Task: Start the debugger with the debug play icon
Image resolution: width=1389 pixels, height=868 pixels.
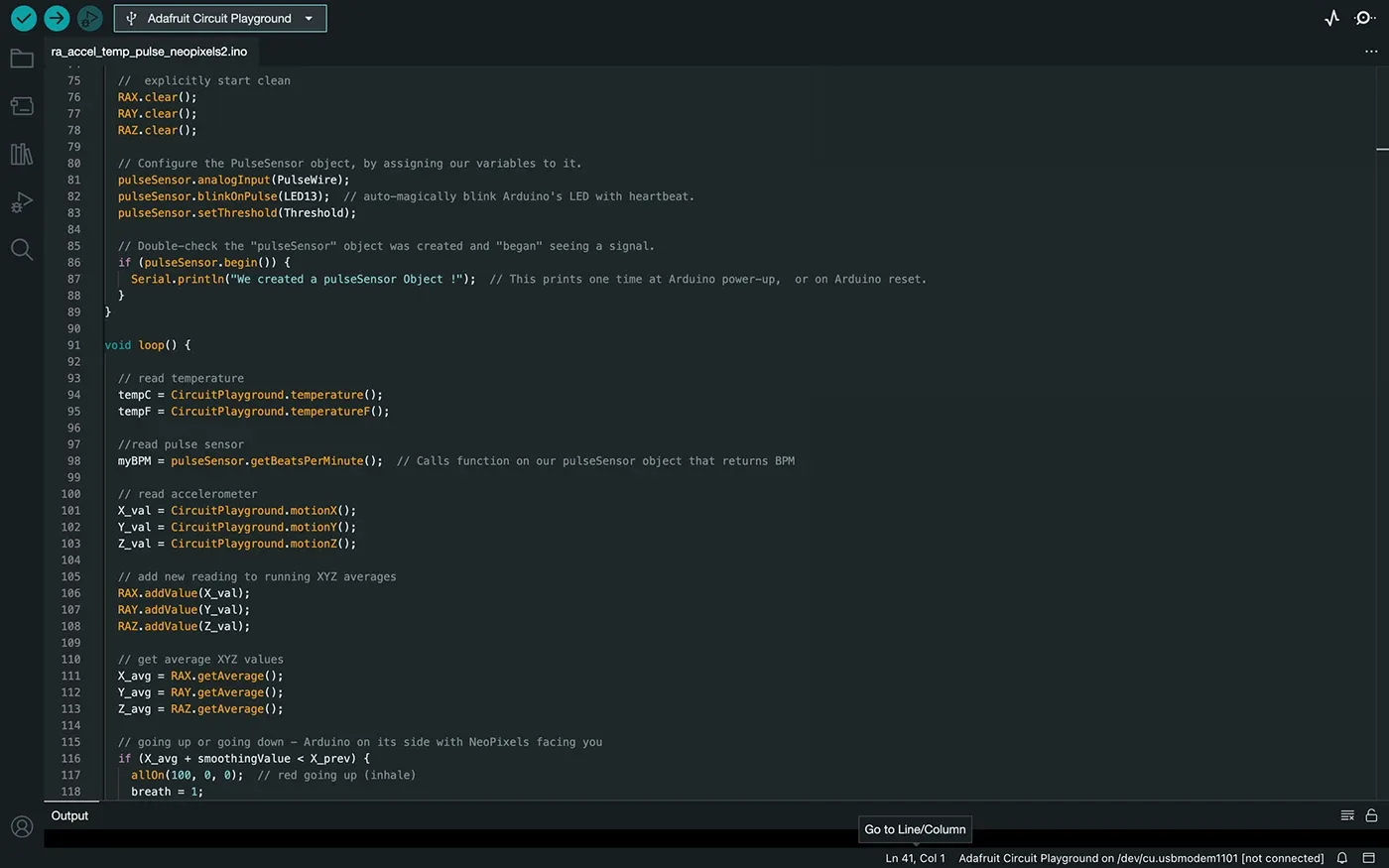Action: coord(89,18)
